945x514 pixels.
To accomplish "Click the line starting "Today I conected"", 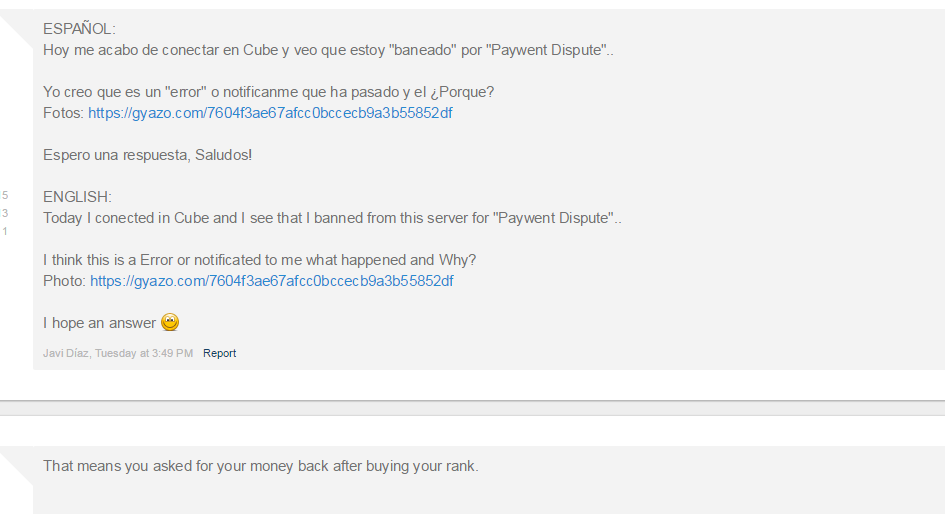I will [332, 218].
